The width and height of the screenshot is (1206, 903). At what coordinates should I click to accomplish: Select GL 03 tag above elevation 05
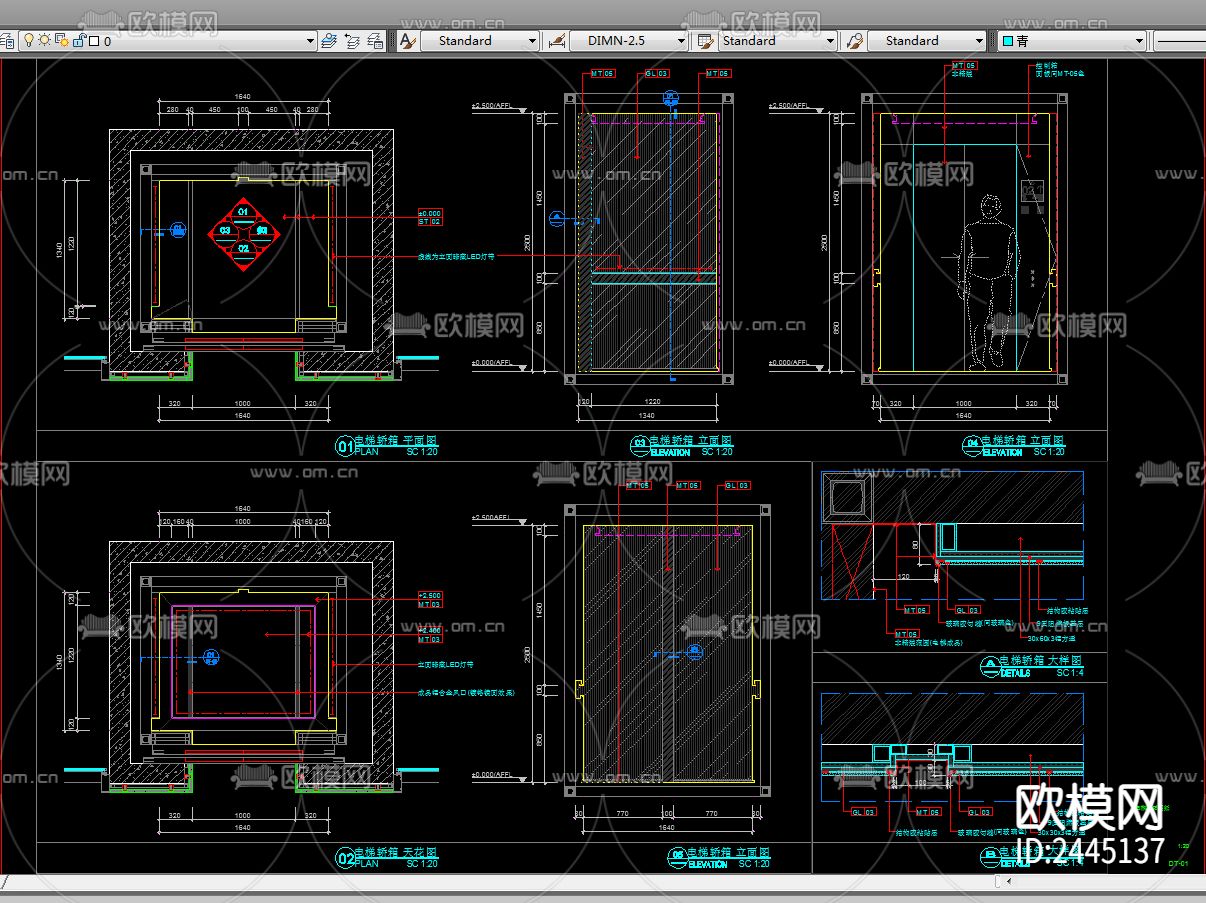point(737,486)
